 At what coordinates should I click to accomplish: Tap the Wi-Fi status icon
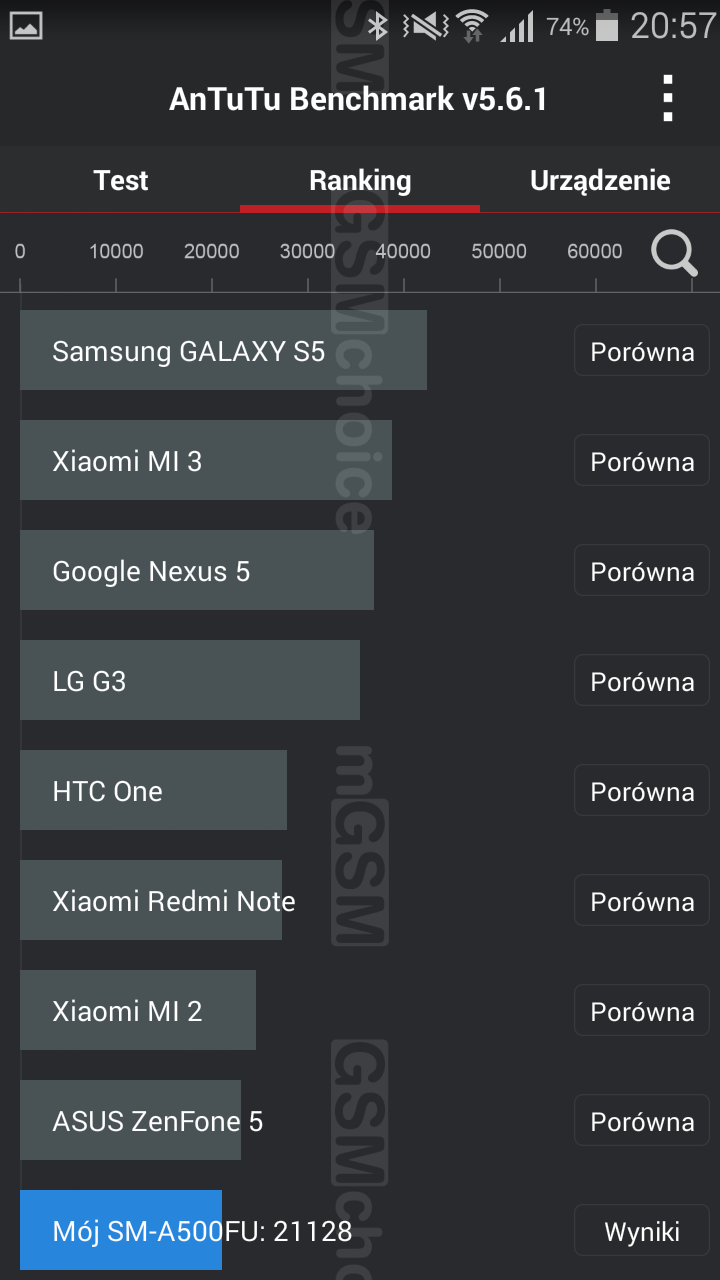pos(471,26)
